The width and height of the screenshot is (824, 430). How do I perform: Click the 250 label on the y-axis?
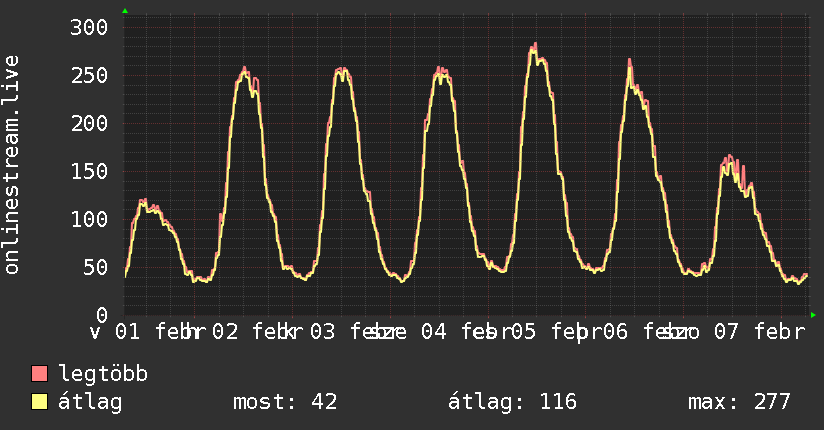tap(88, 75)
